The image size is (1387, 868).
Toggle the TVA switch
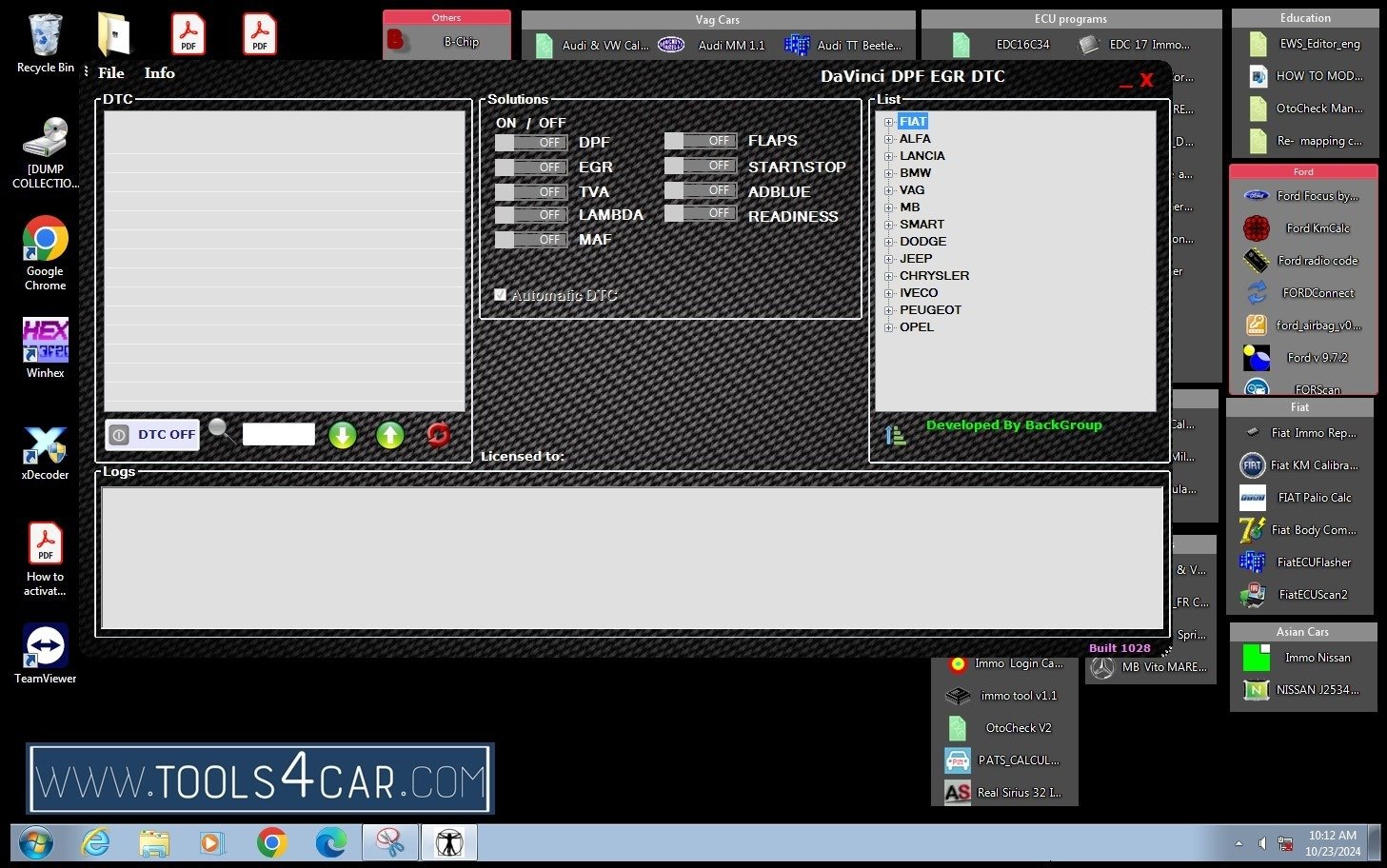[x=531, y=192]
